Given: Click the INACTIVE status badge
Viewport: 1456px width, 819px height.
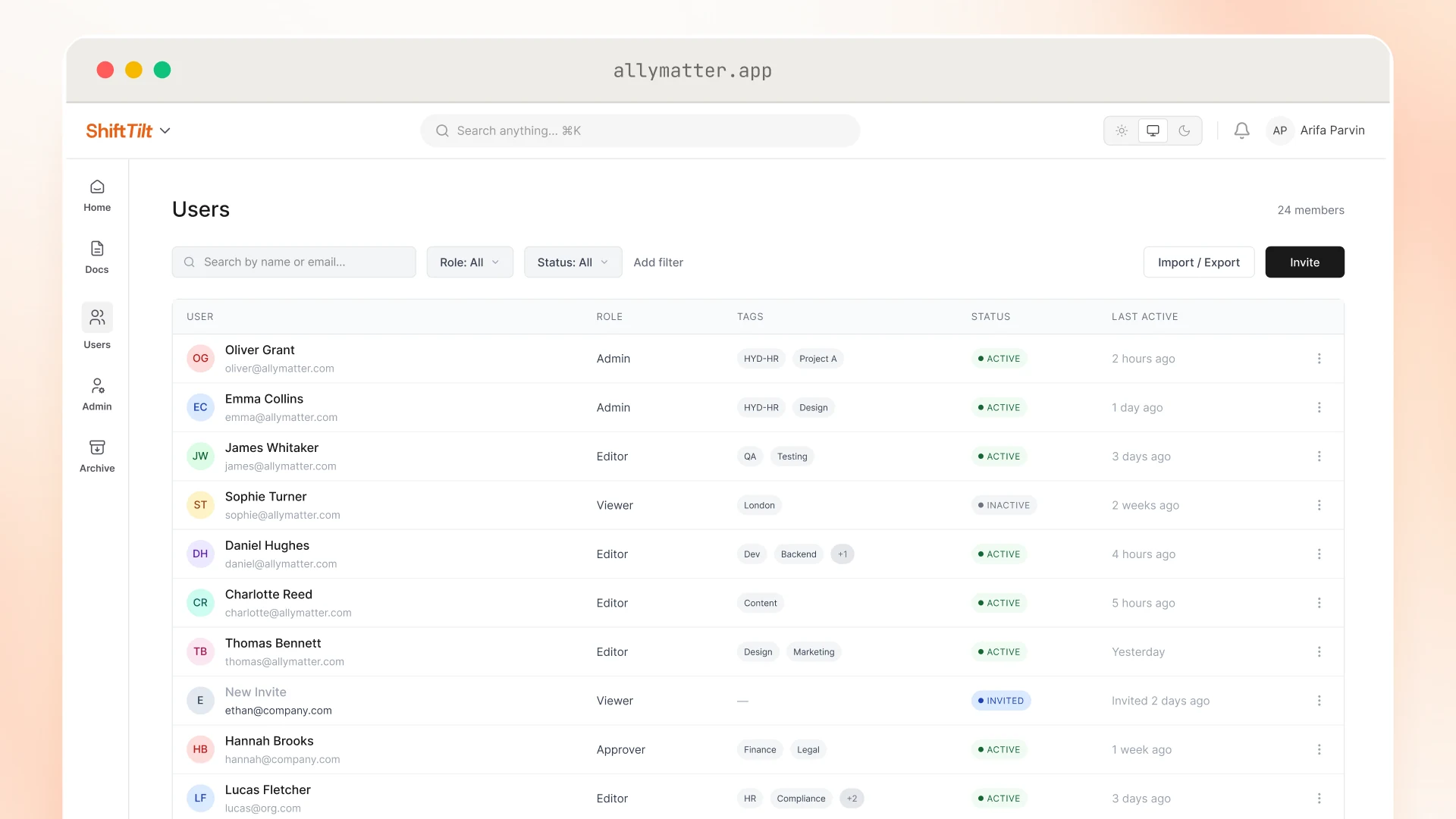Looking at the screenshot, I should (x=1003, y=505).
